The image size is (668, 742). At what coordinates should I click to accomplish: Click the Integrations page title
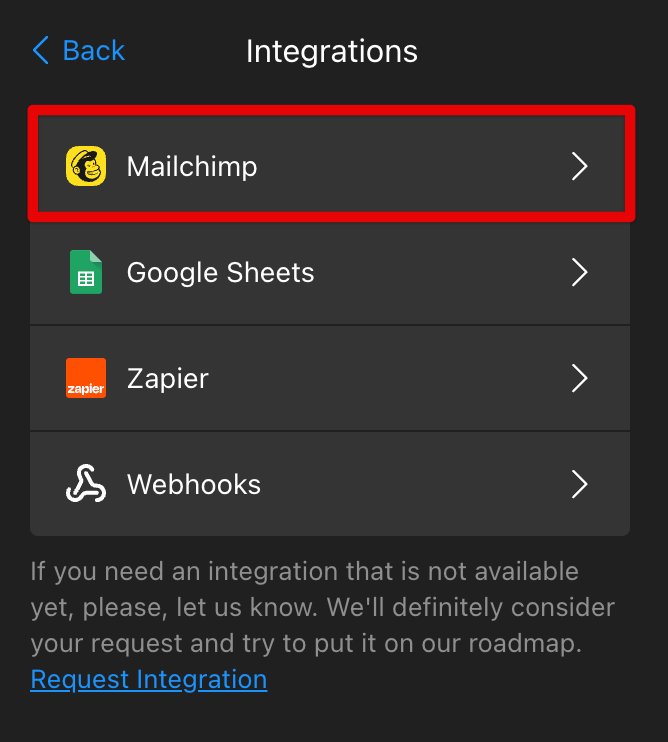click(332, 52)
